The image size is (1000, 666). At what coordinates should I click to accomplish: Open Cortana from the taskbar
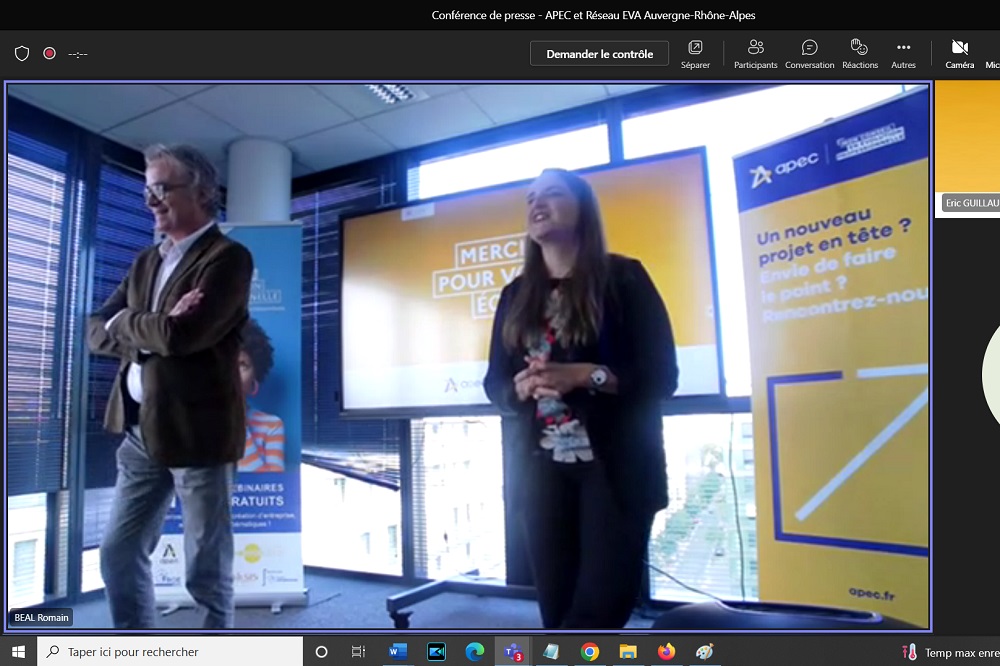coord(321,651)
